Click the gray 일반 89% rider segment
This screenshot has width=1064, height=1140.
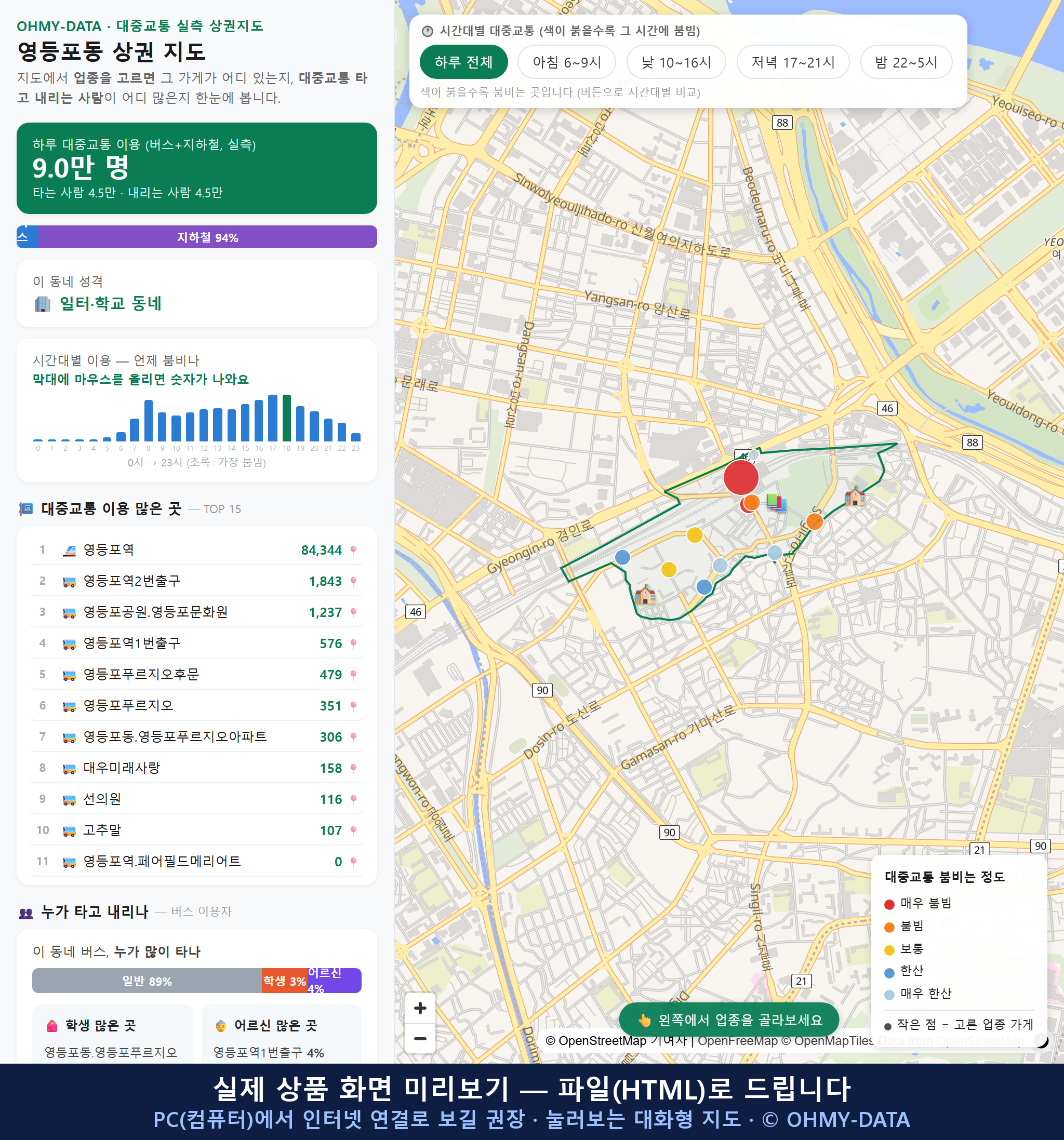(147, 981)
